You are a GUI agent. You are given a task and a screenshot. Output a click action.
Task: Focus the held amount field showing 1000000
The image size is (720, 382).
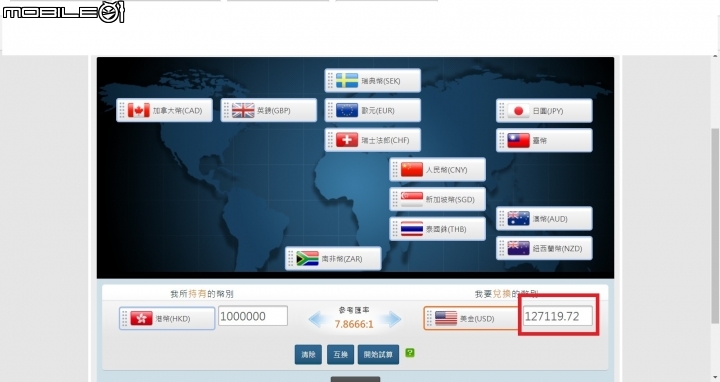(x=253, y=316)
